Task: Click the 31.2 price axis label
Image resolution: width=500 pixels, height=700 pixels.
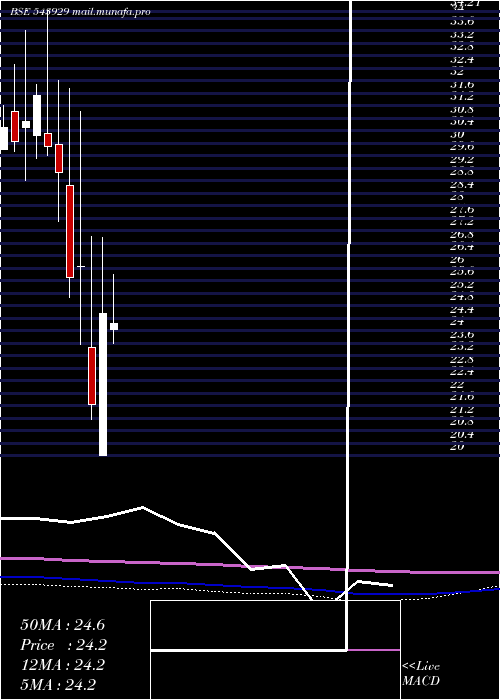Action: click(x=462, y=96)
